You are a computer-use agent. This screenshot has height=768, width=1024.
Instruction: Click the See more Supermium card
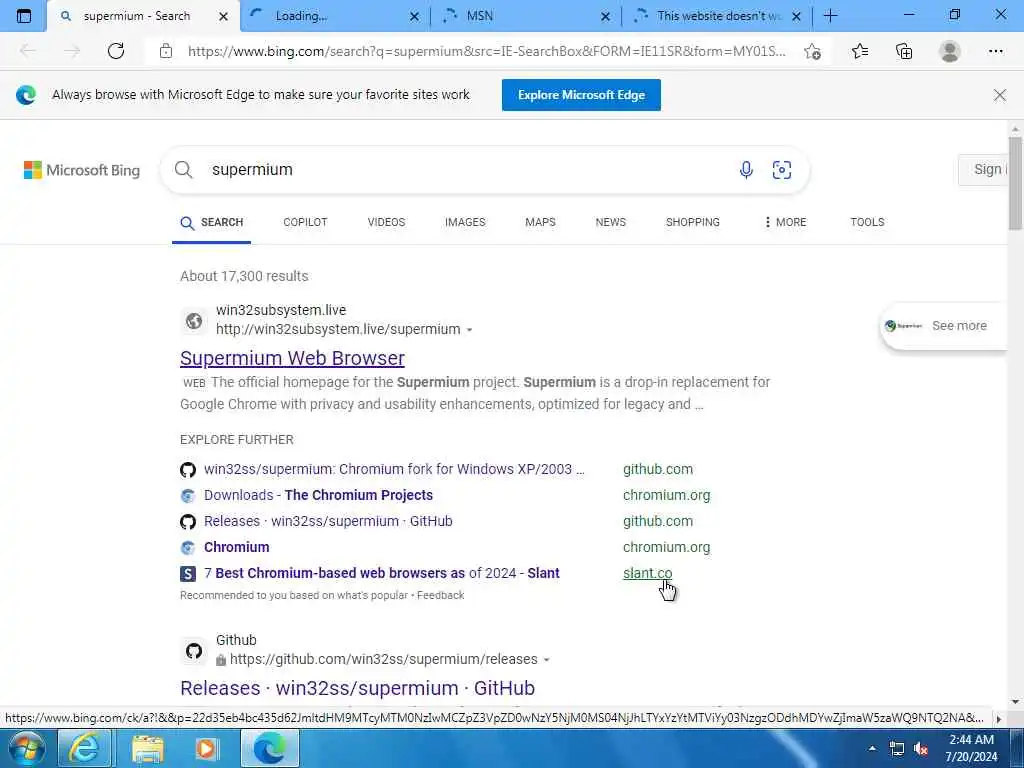944,325
